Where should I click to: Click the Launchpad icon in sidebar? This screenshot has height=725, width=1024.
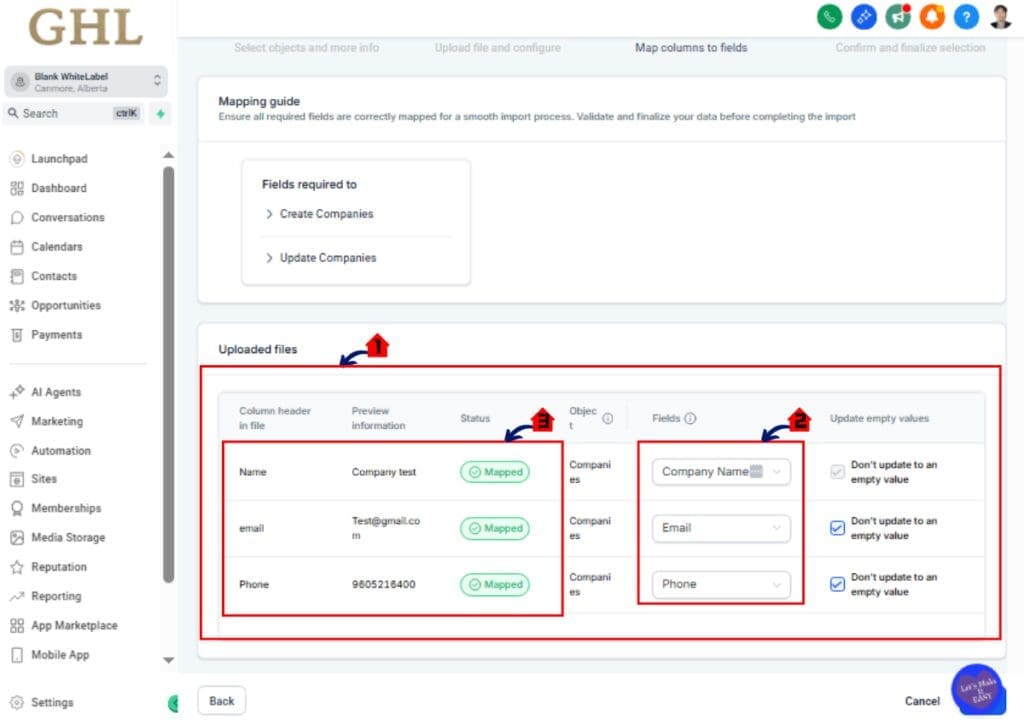pos(19,159)
